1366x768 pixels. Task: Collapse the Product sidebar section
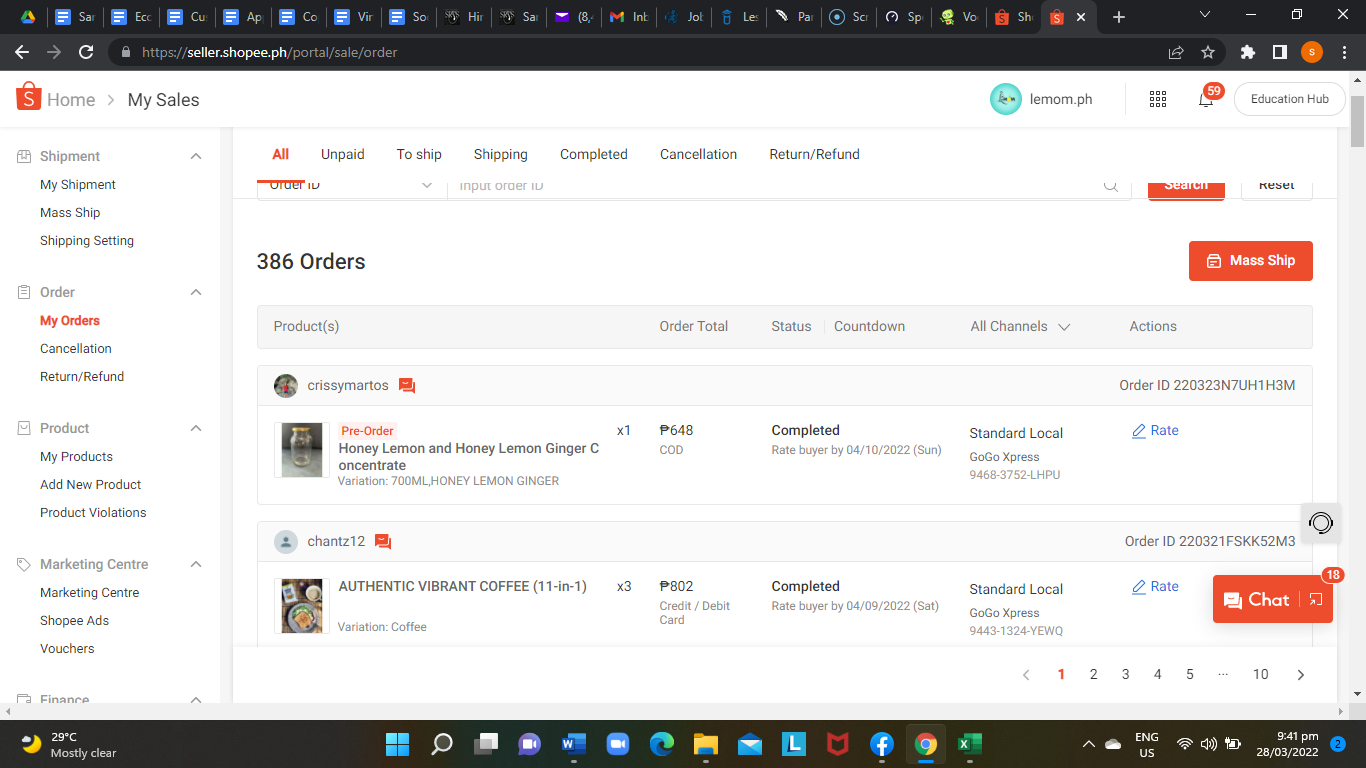tap(196, 428)
